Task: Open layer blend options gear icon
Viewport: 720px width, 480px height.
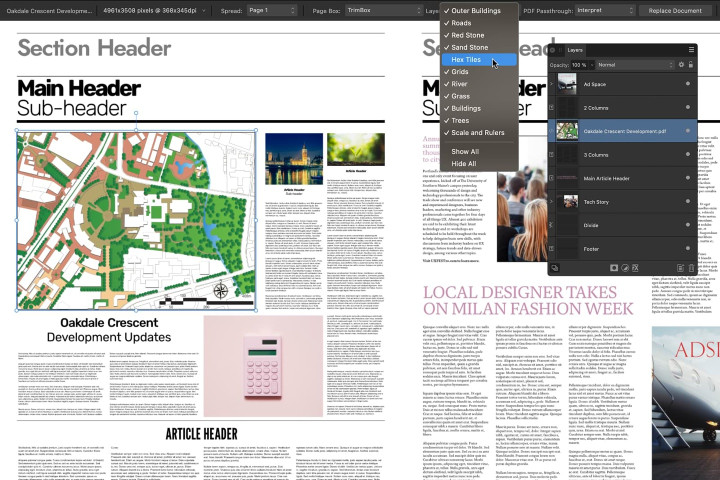Action: coord(681,65)
